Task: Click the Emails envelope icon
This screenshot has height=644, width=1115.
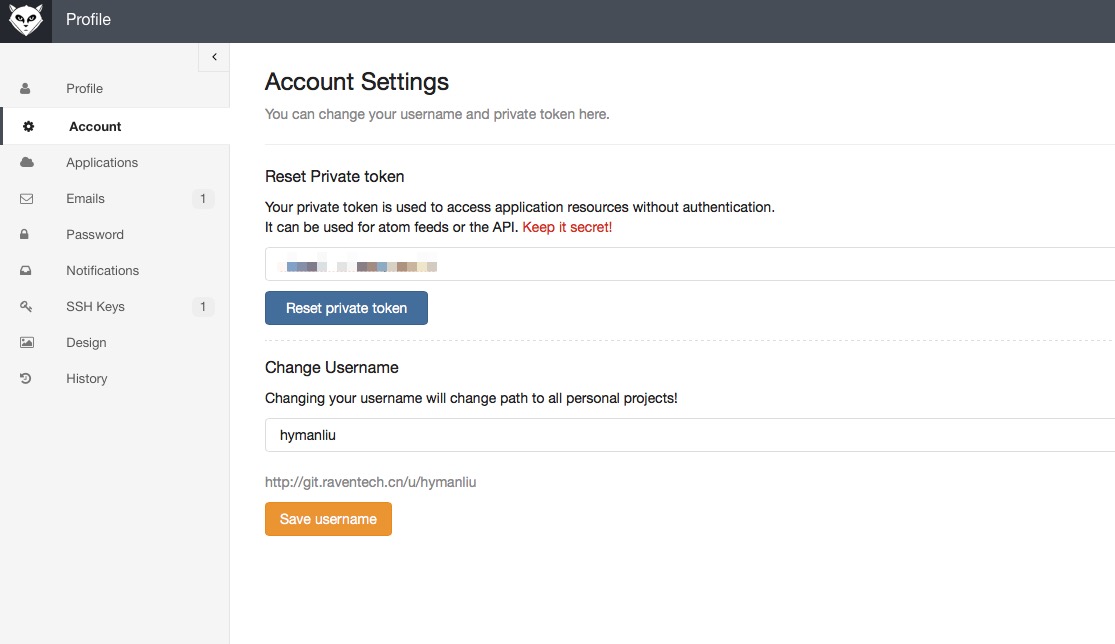Action: pos(27,199)
